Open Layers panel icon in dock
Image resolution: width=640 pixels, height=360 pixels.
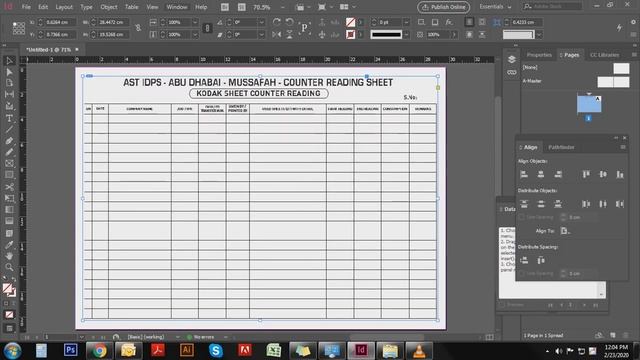coord(512,59)
